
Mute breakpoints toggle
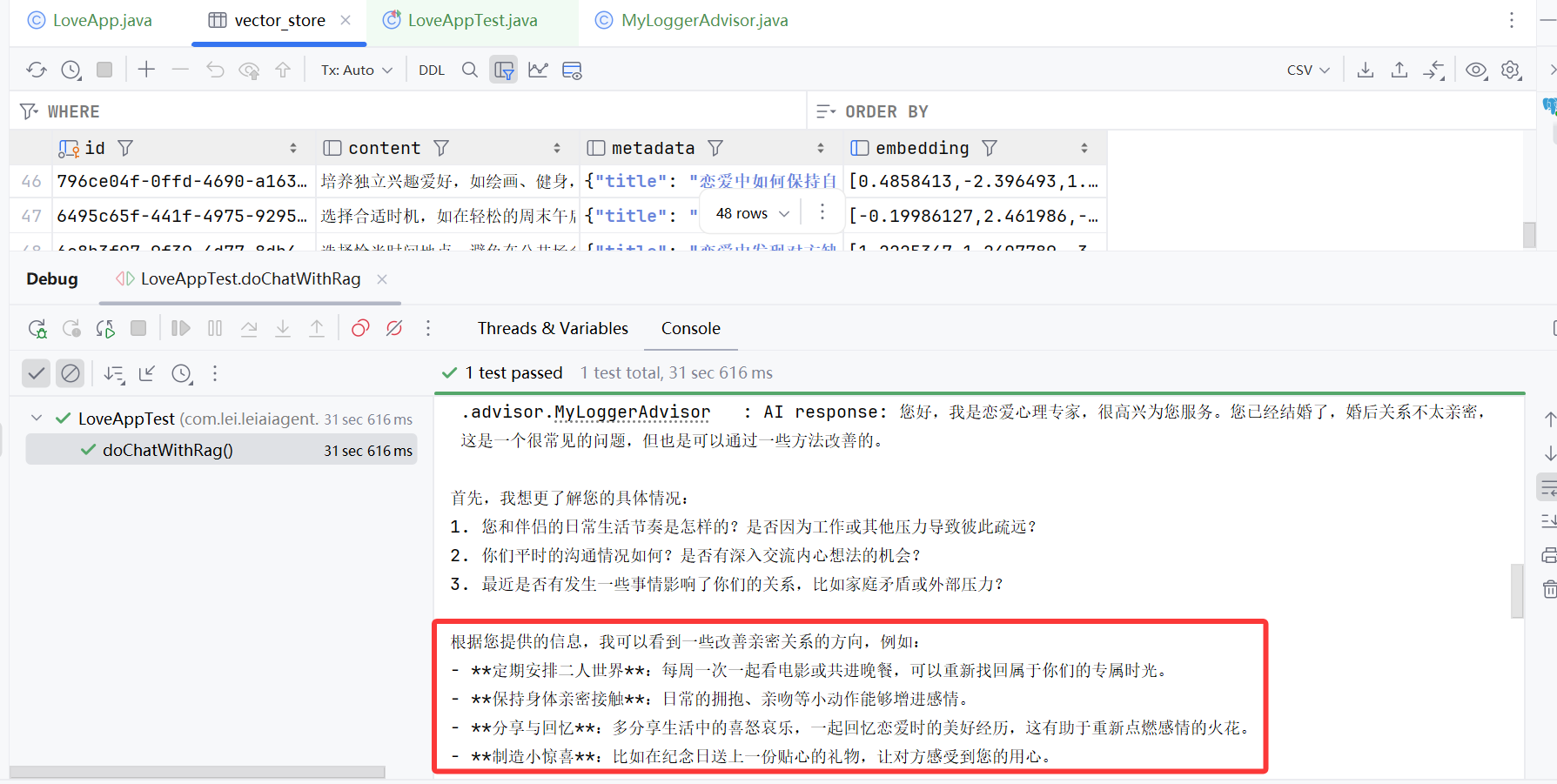coord(394,328)
